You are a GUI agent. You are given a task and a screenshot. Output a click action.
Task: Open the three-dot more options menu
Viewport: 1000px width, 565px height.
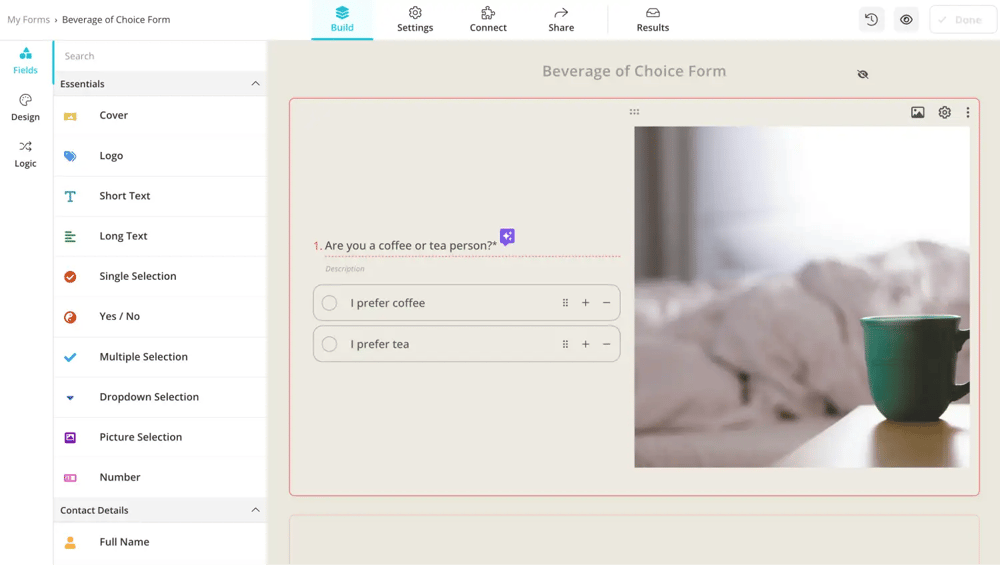pos(967,113)
